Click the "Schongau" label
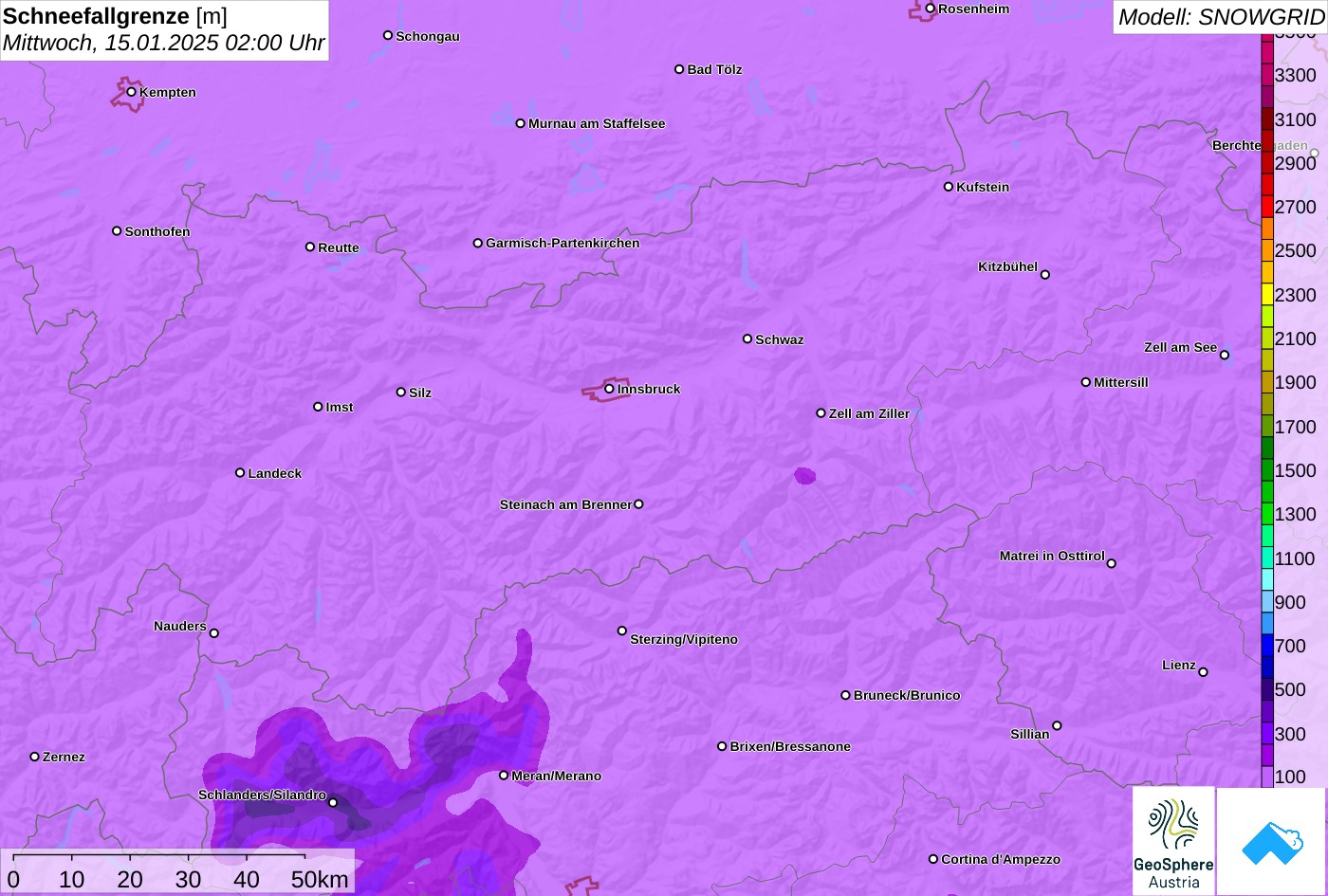This screenshot has height=896, width=1328. click(x=428, y=36)
